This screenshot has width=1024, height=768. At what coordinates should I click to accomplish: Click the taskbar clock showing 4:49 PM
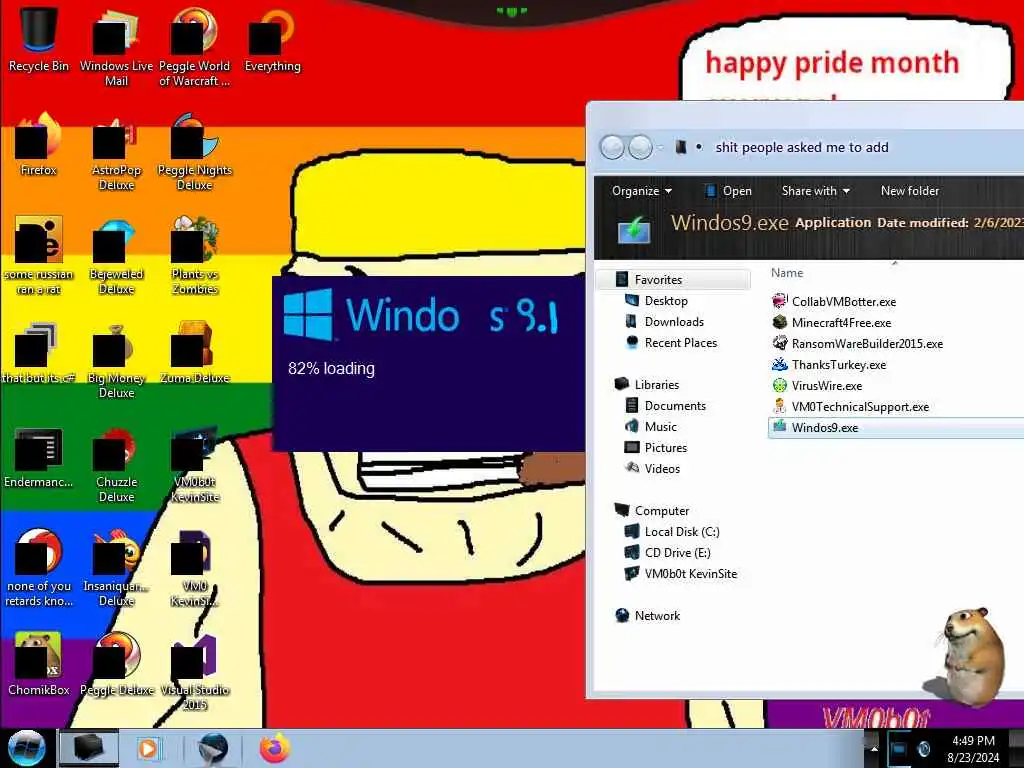973,748
